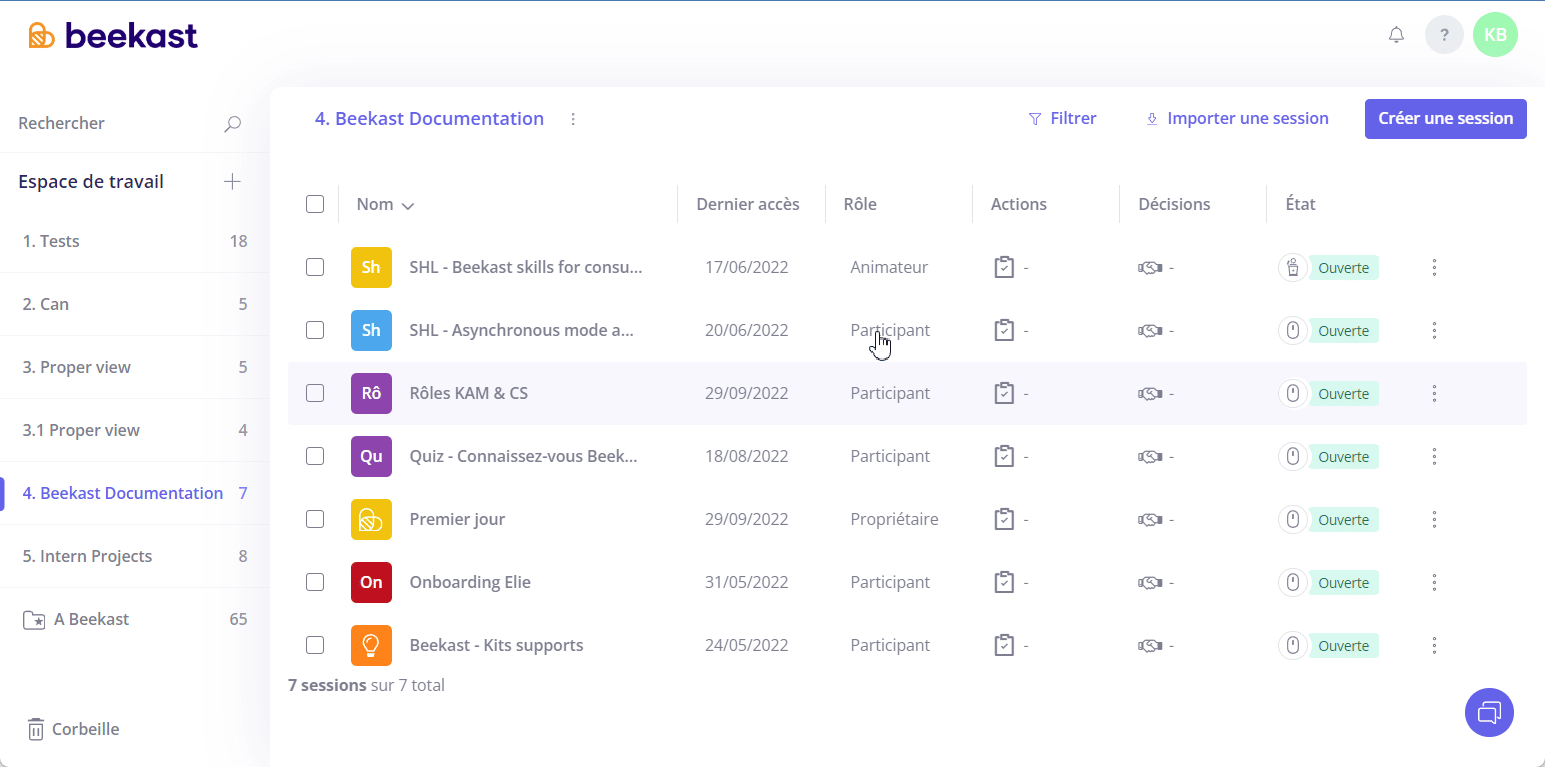Viewport: 1545px width, 767px height.
Task: Click the search magnifier icon
Action: pos(232,123)
